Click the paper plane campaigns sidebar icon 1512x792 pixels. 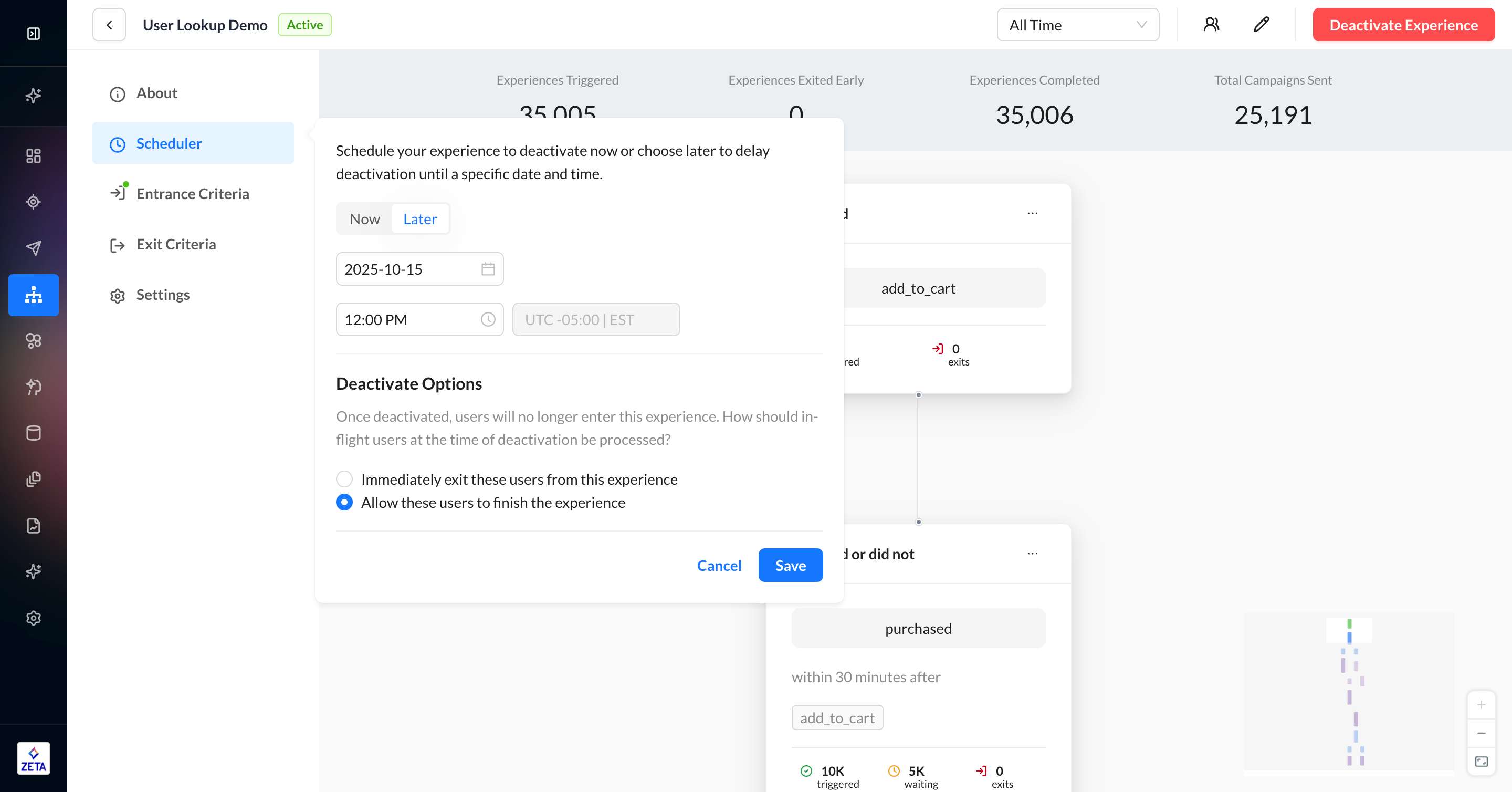pos(34,248)
